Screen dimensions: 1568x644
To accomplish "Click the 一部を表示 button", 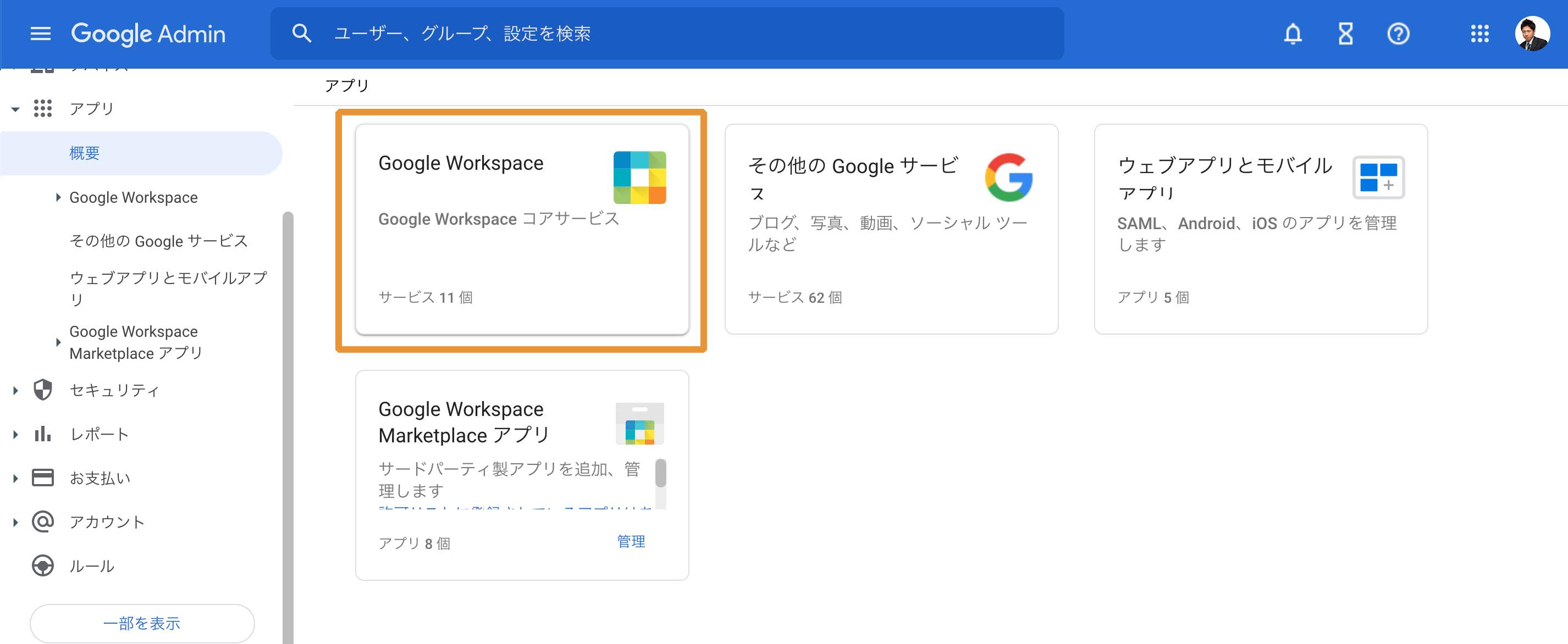I will point(142,623).
